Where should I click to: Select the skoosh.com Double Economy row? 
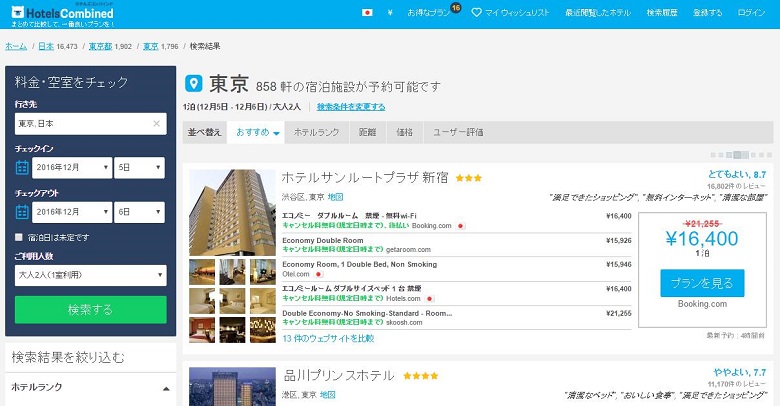457,317
